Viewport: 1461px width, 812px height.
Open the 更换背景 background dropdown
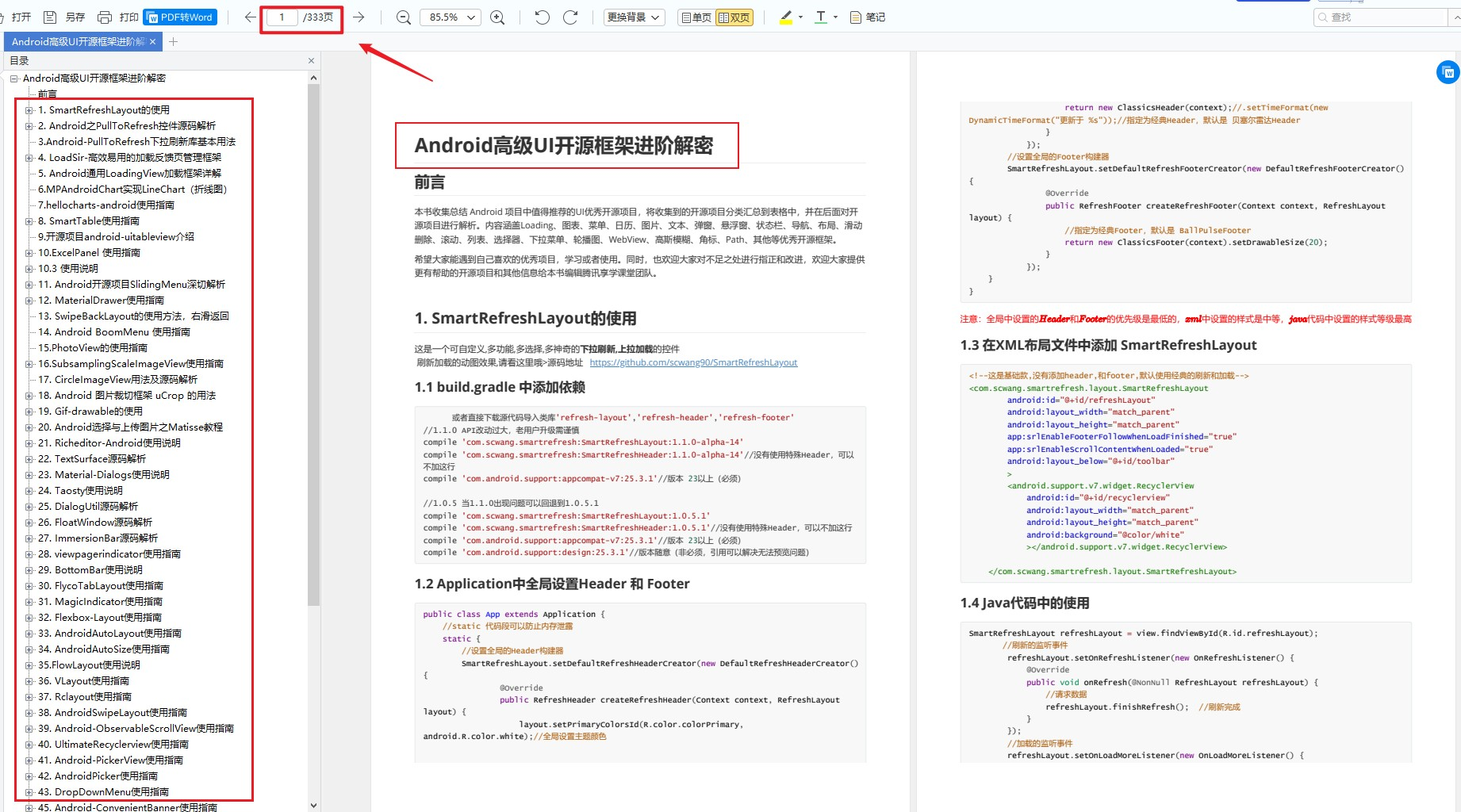point(634,17)
